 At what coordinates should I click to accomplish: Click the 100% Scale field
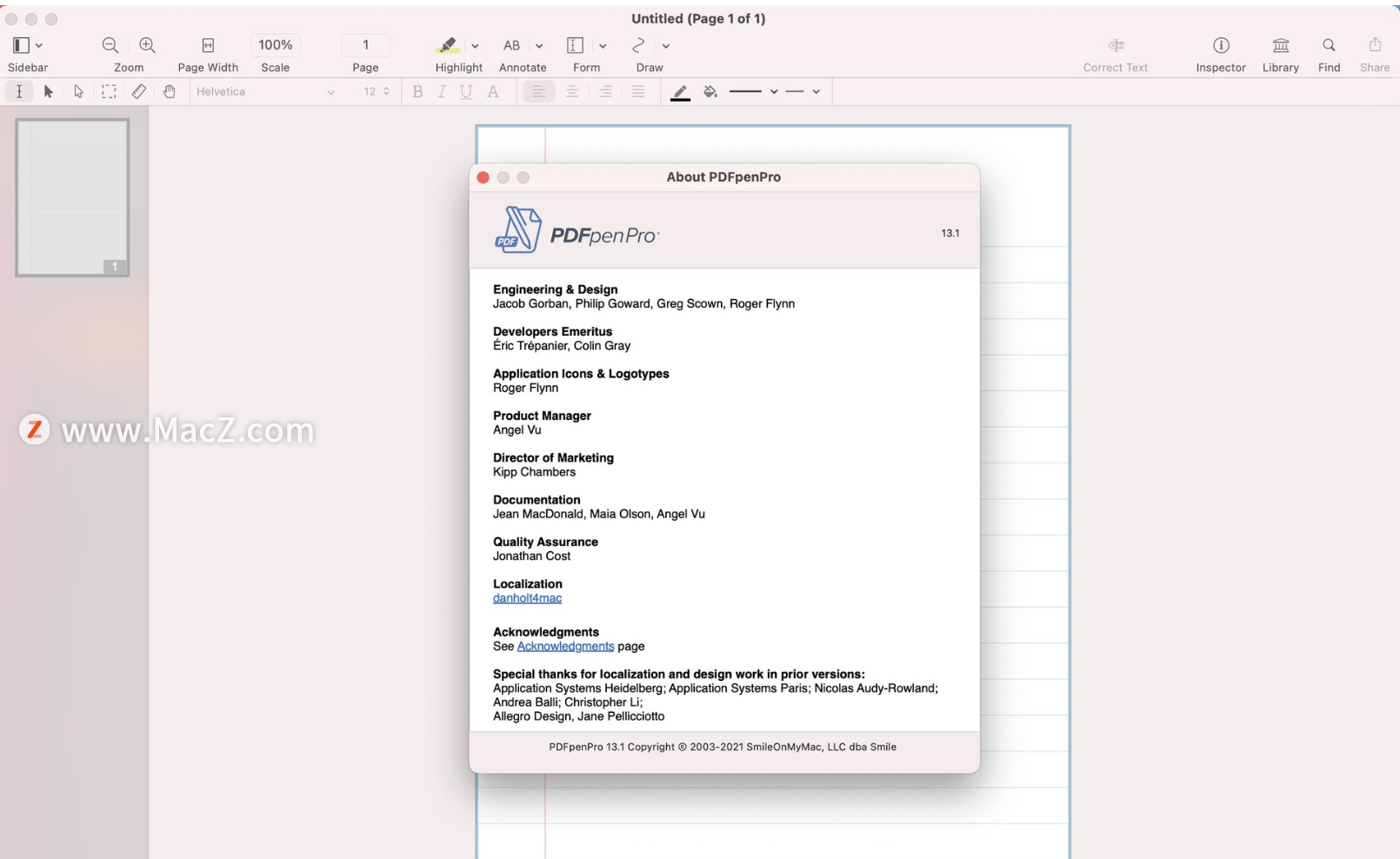point(276,45)
